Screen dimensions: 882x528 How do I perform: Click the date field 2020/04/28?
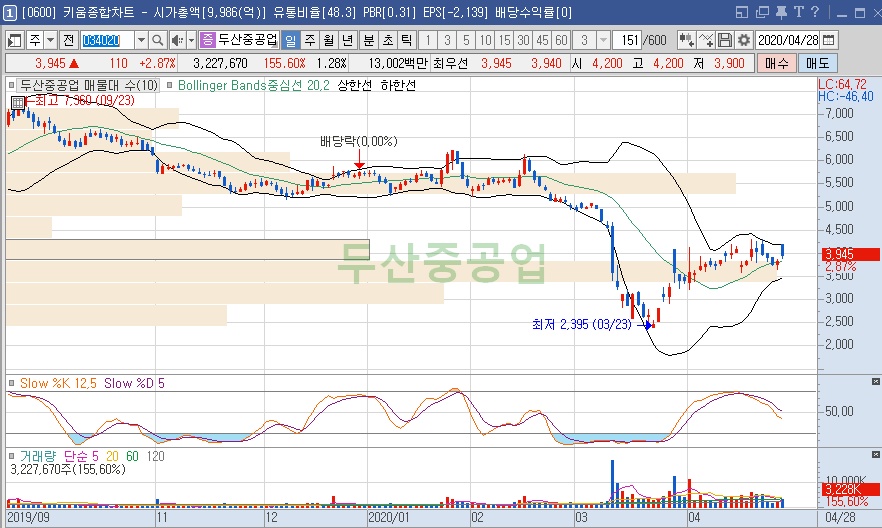788,40
